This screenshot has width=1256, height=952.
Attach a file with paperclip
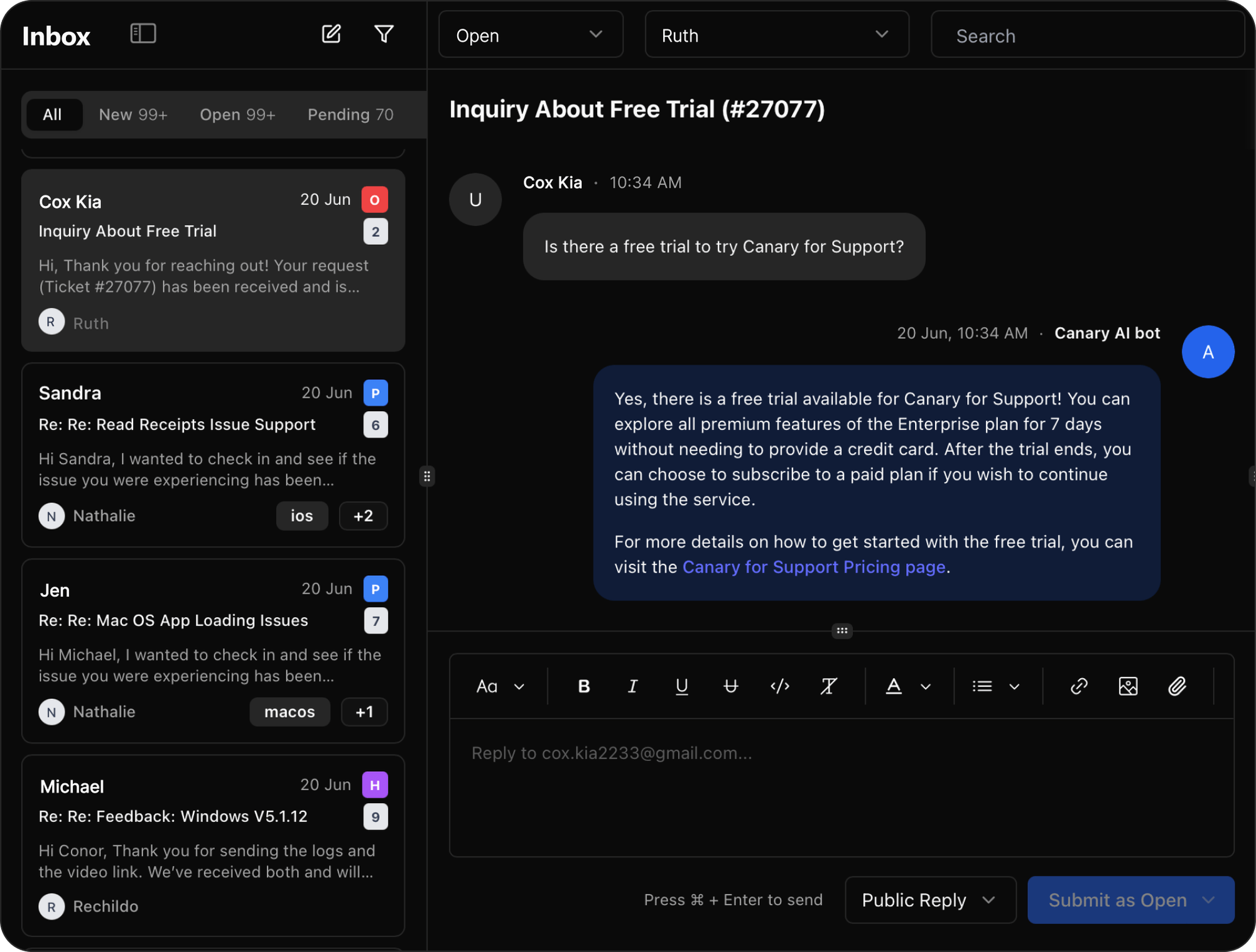click(x=1177, y=686)
